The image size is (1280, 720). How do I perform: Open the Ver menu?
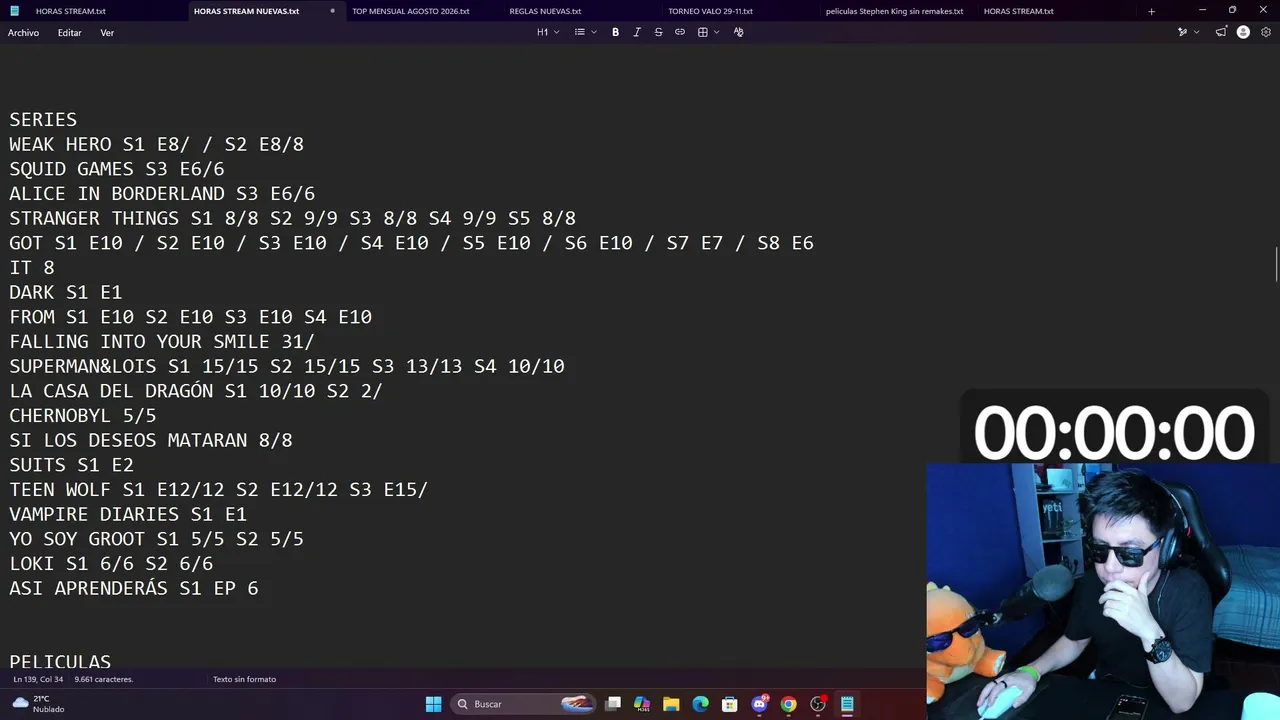107,33
